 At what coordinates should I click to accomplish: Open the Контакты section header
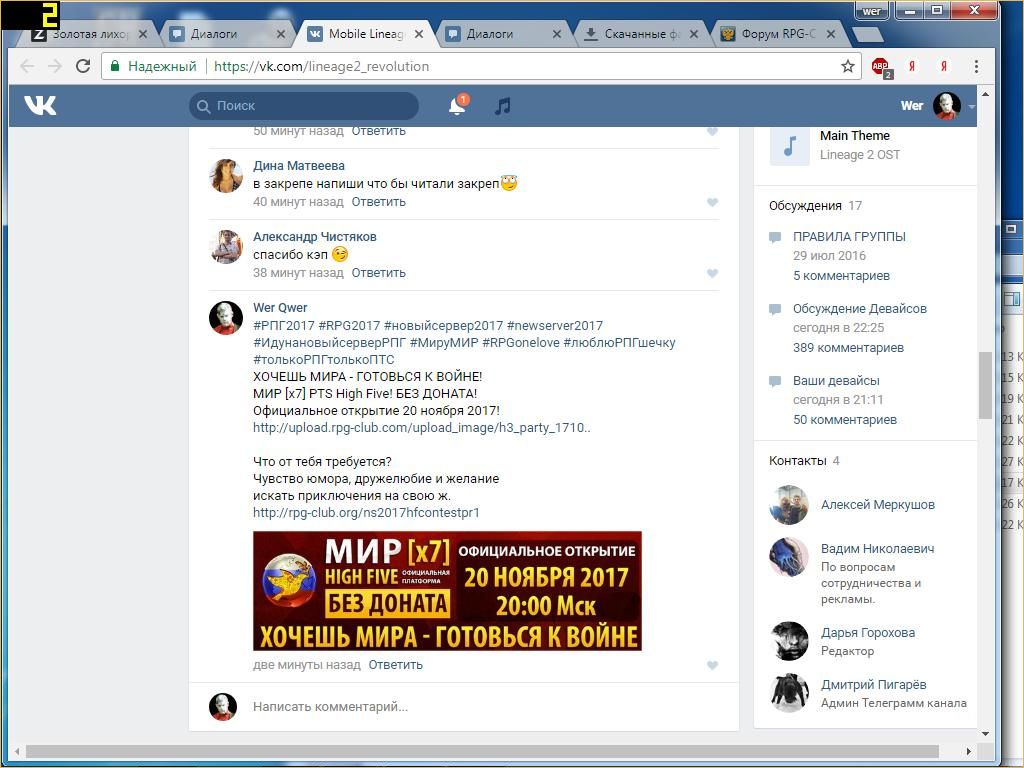pyautogui.click(x=797, y=461)
